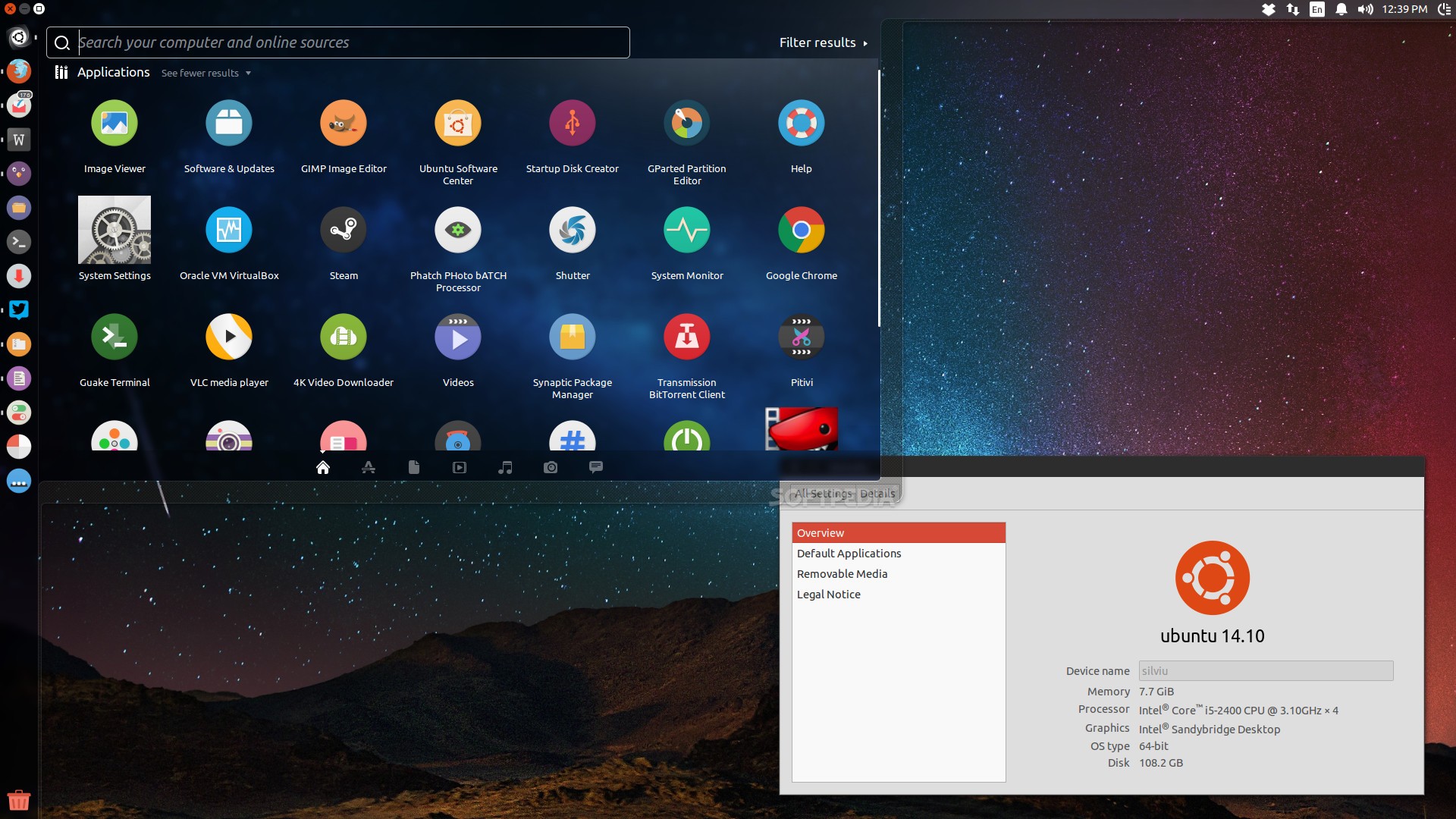Screen dimensions: 1456x819
Task: Switch to the Music lens
Action: pyautogui.click(x=505, y=467)
